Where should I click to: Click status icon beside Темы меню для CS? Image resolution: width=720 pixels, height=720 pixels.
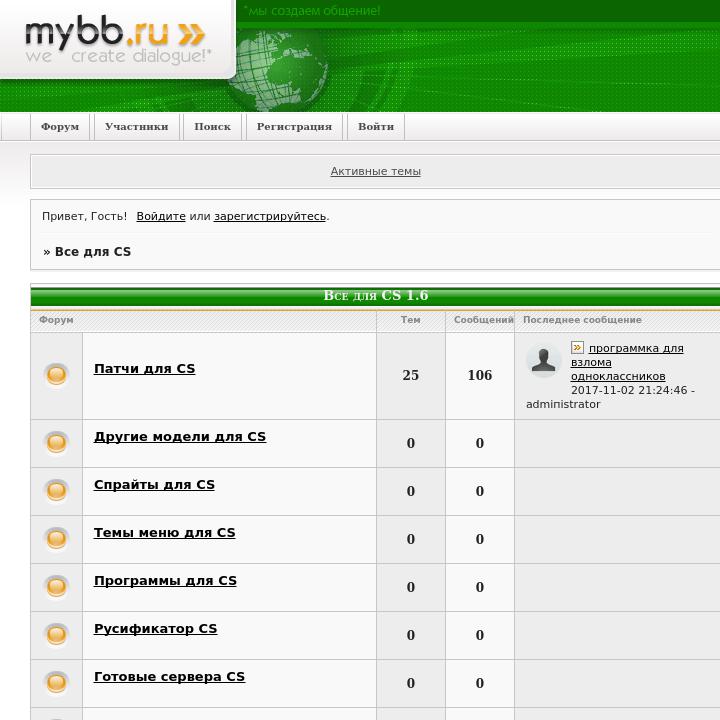(56, 539)
